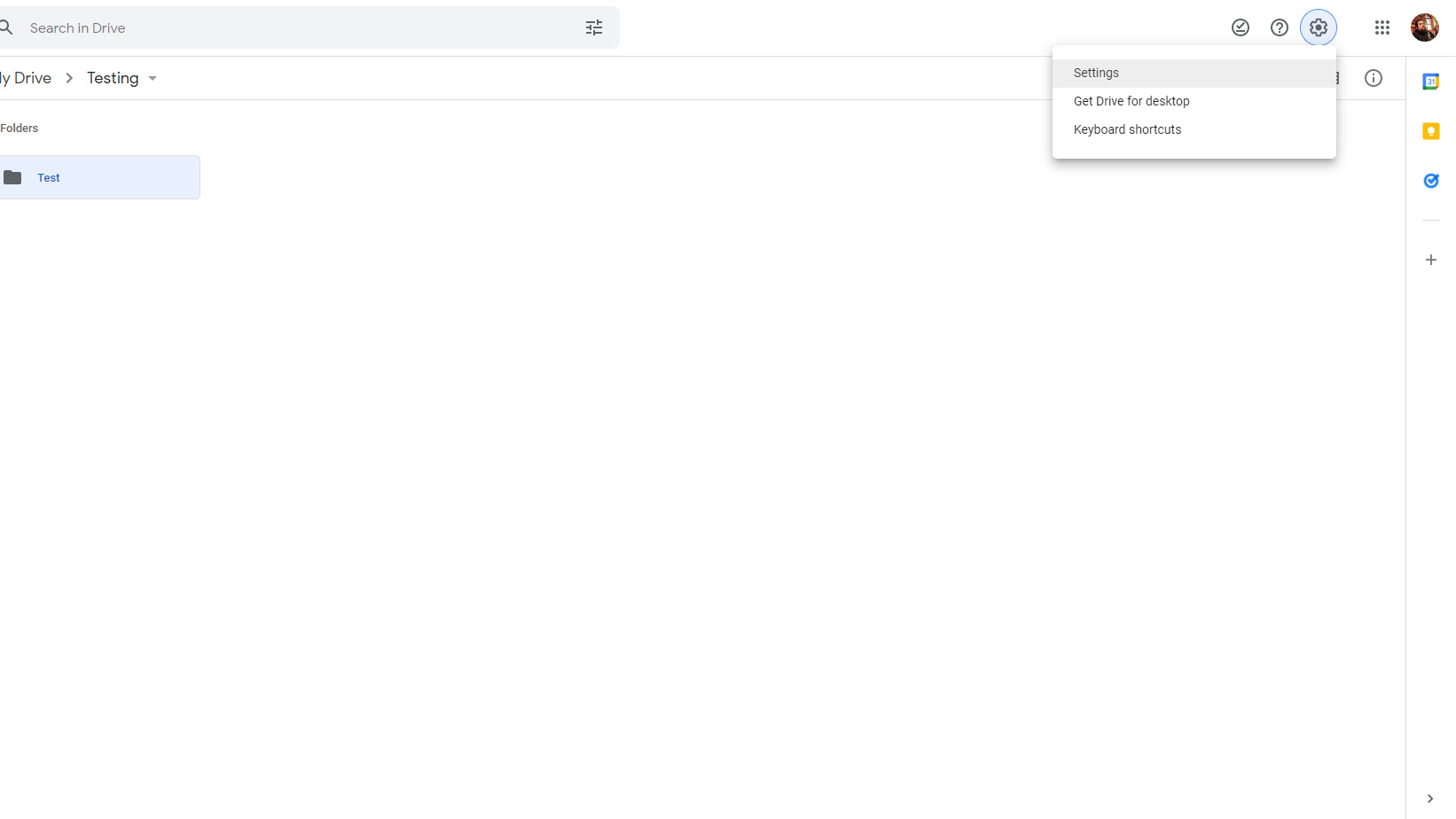This screenshot has height=819, width=1456.
Task: Open the Google apps grid
Action: [x=1382, y=27]
